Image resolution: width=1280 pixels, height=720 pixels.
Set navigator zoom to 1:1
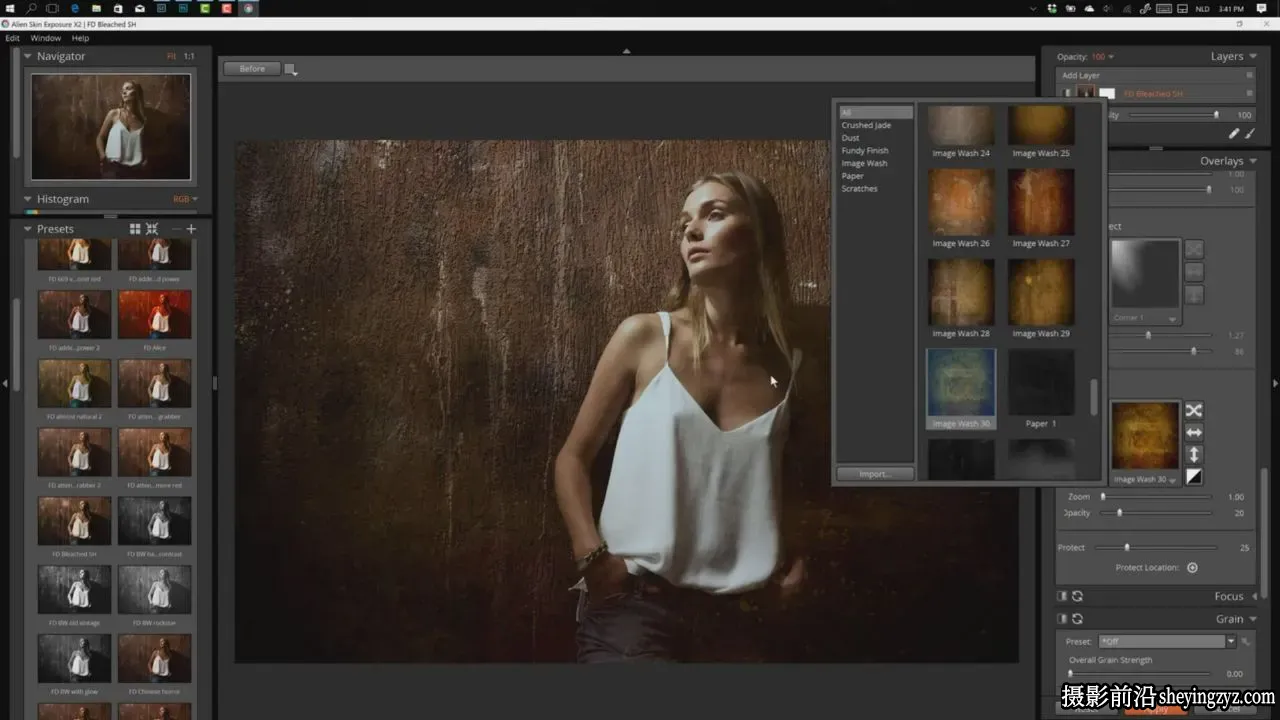coord(189,57)
